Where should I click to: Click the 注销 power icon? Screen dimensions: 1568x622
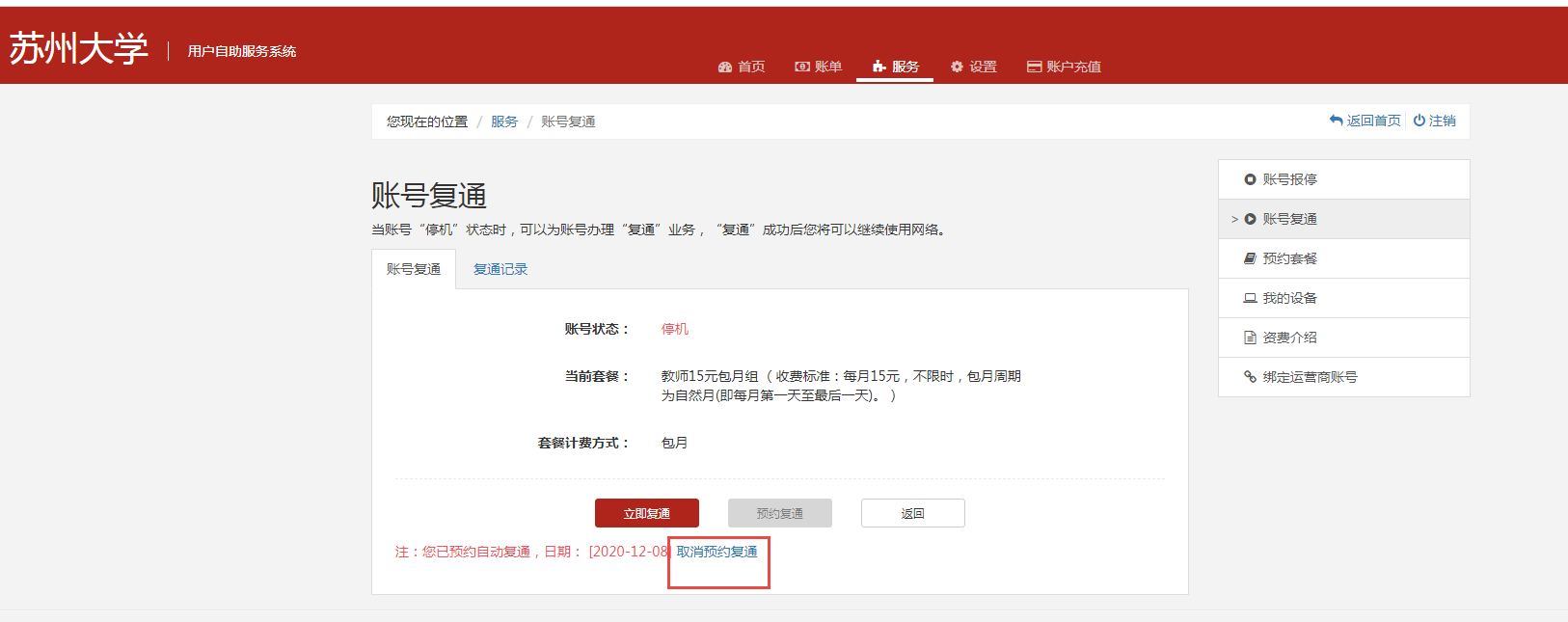(1419, 121)
